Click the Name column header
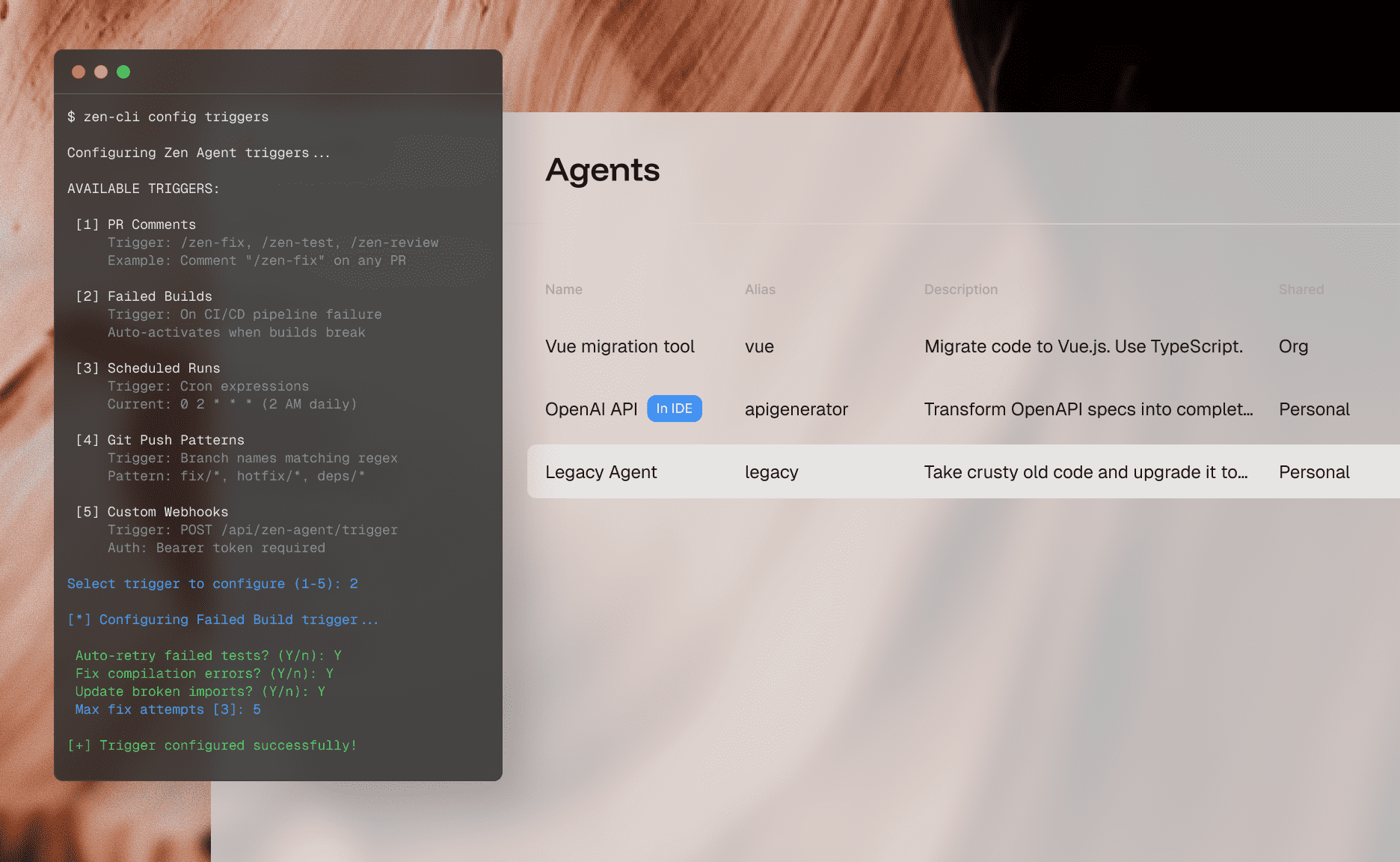 [x=563, y=290]
